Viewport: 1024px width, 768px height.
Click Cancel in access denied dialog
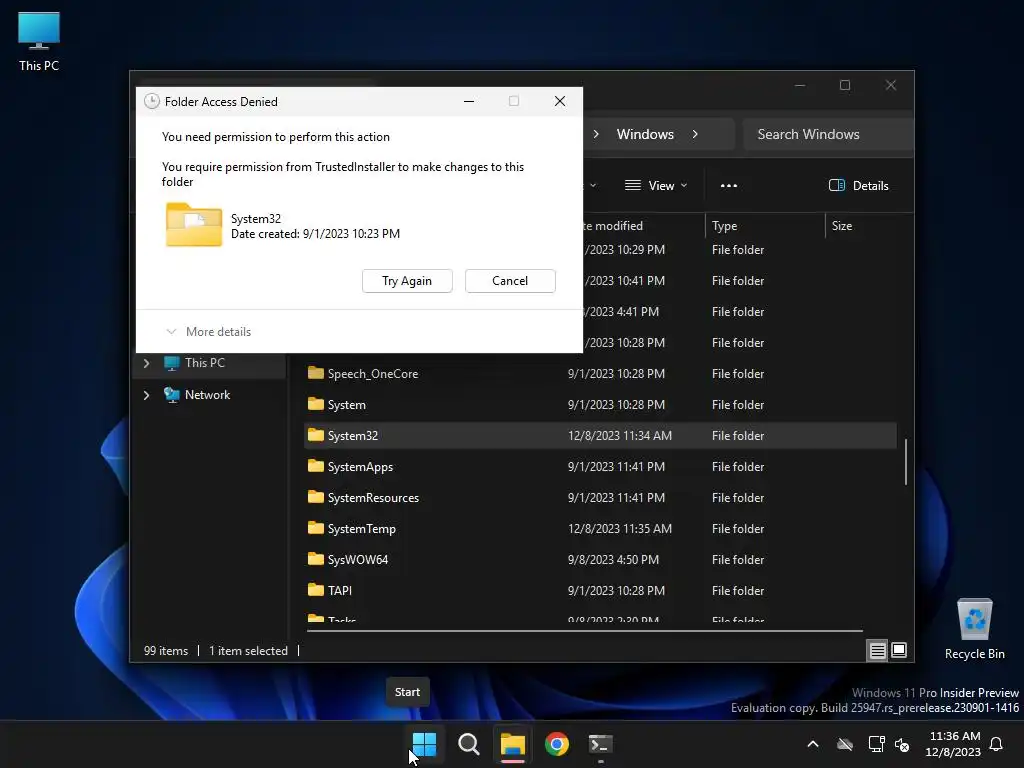point(510,281)
